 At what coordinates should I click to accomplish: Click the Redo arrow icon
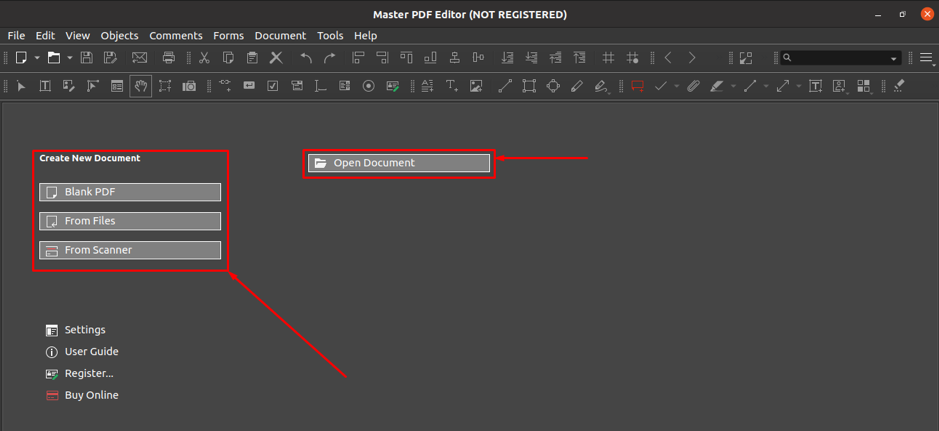point(329,57)
